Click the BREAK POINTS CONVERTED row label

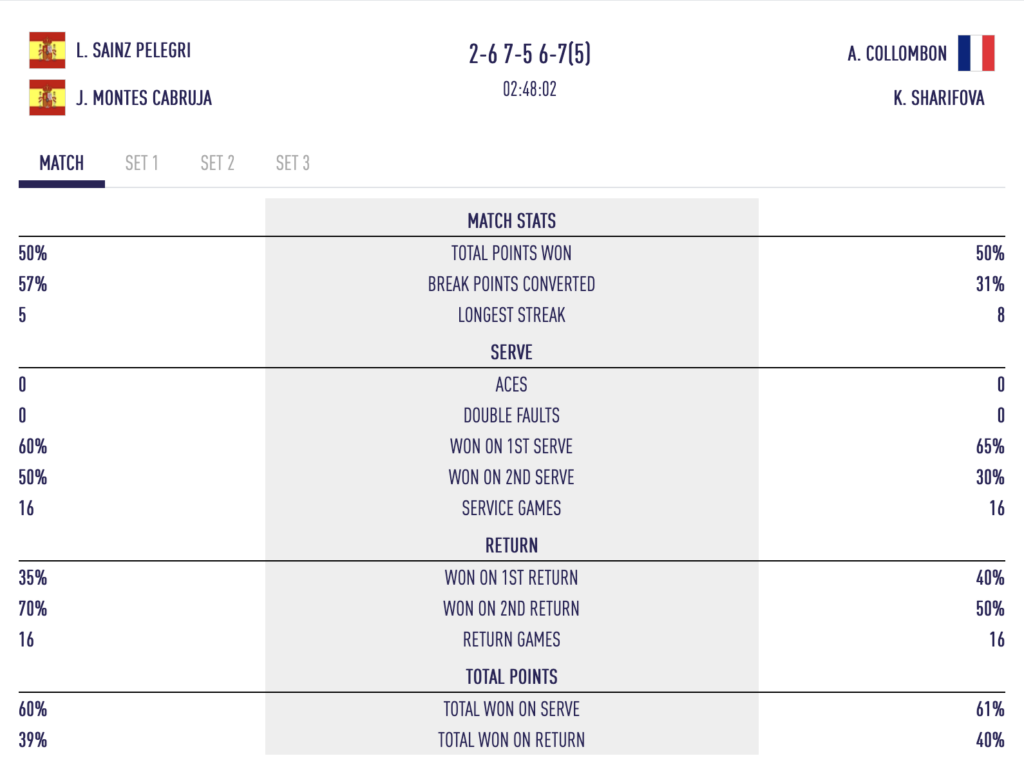(x=511, y=284)
